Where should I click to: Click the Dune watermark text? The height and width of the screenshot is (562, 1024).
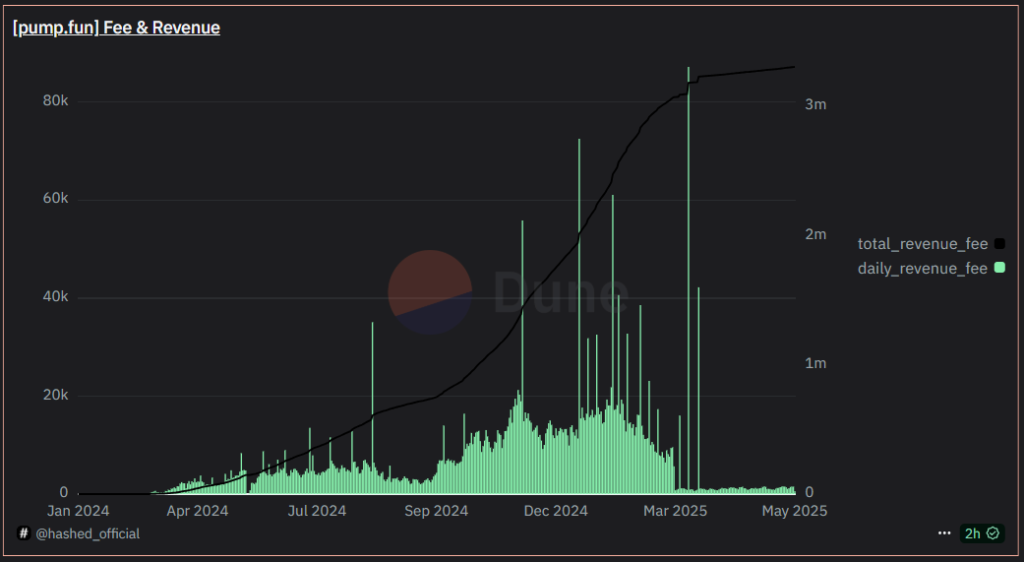pos(560,292)
